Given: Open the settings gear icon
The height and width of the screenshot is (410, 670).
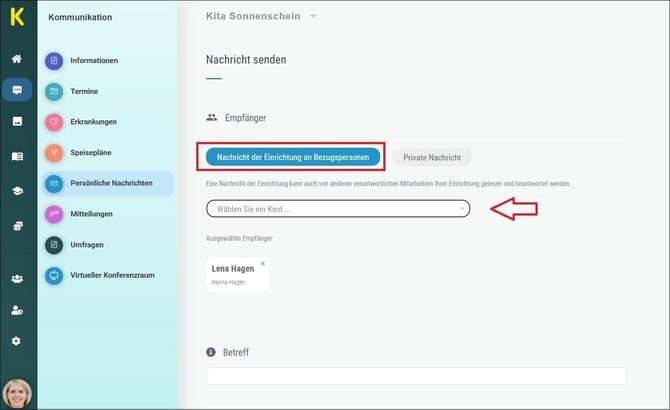Looking at the screenshot, I should coord(16,341).
